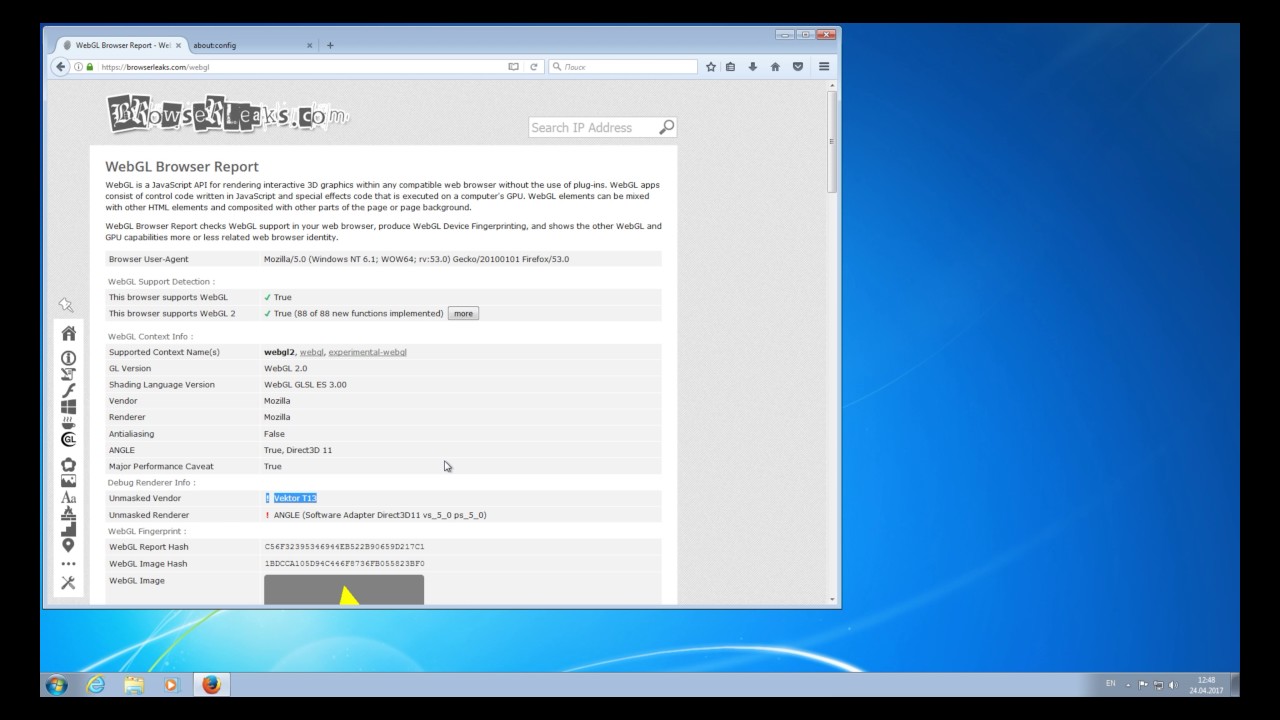This screenshot has width=1280, height=720.
Task: Open the WebGL 'GL' icon in sidebar
Action: point(68,439)
